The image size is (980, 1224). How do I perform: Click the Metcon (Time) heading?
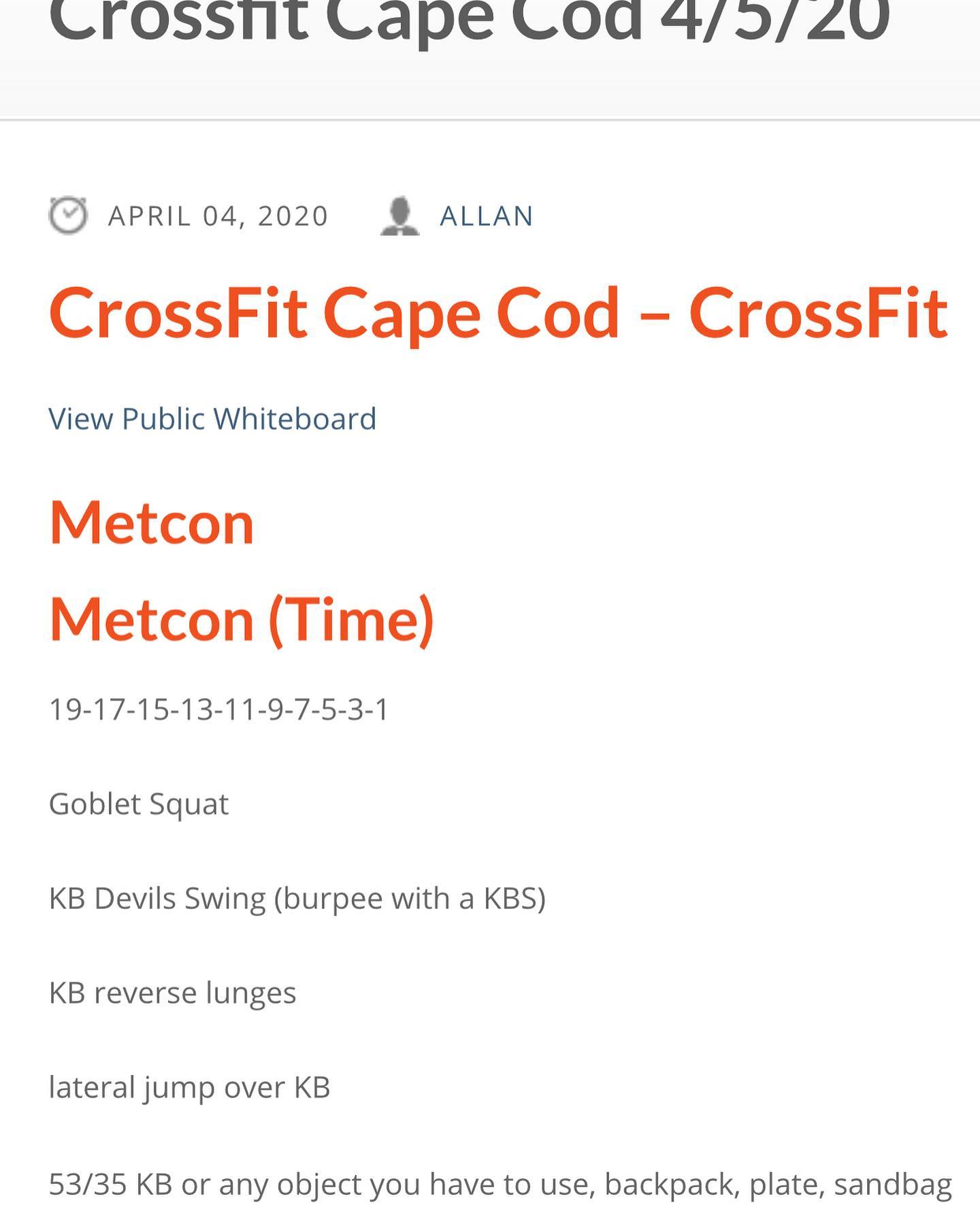click(242, 619)
